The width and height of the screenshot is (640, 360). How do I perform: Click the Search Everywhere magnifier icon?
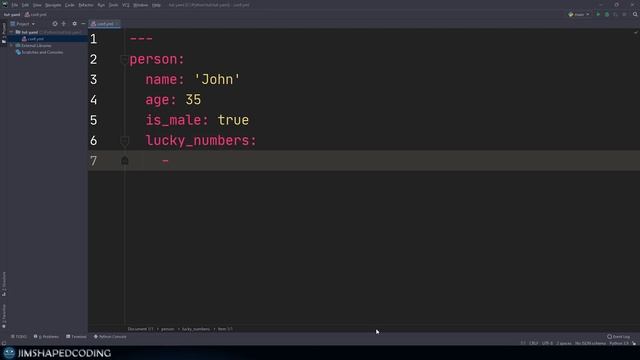tap(635, 14)
